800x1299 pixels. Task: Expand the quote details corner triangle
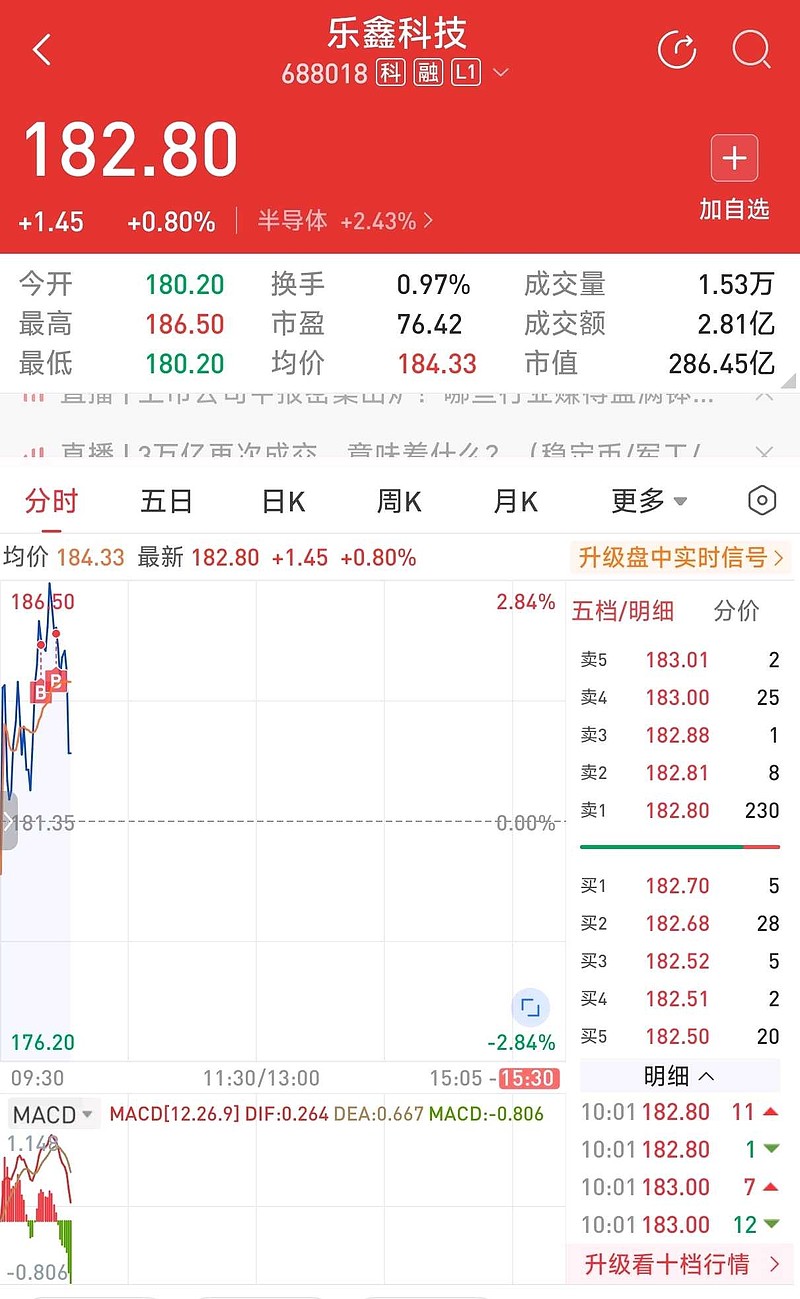coord(790,380)
